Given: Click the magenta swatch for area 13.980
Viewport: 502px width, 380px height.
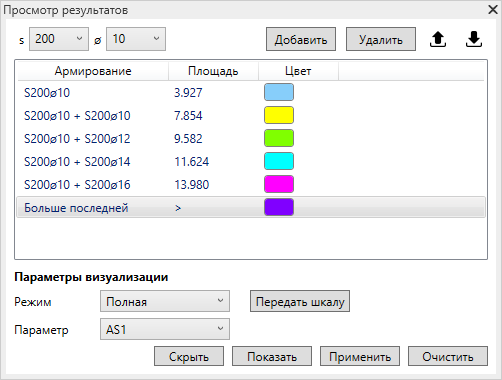Looking at the screenshot, I should [279, 184].
